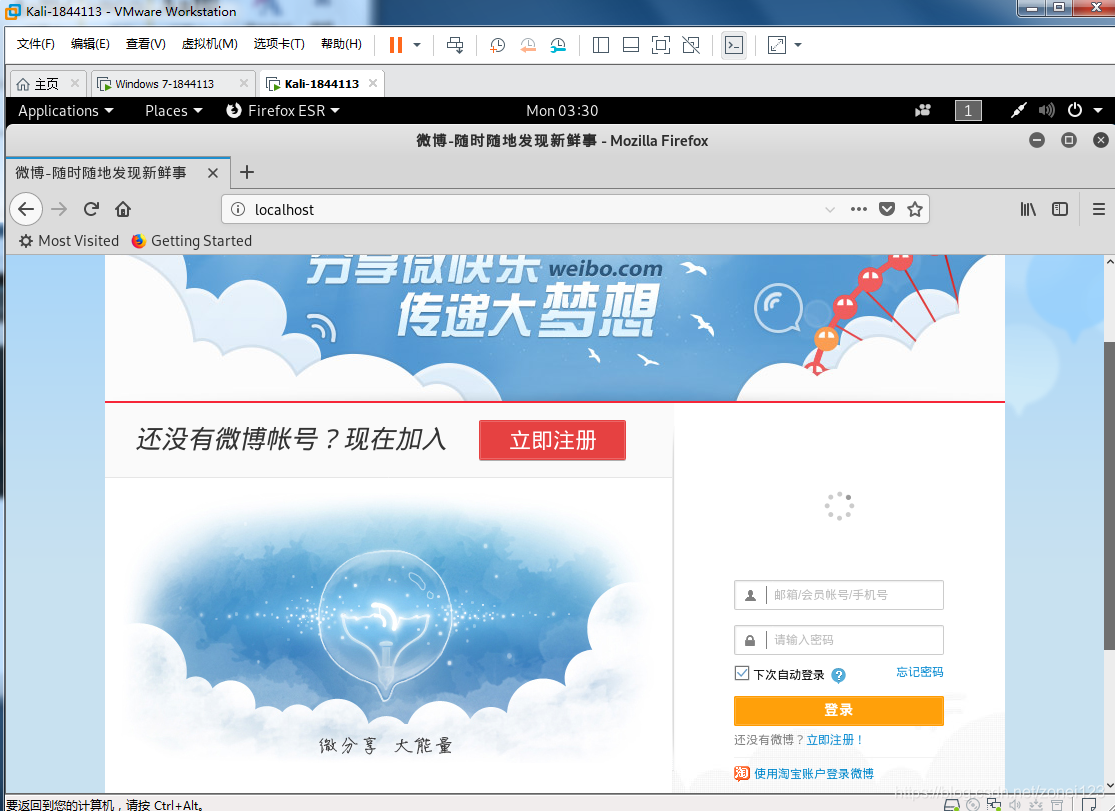Open the Most Visited bookmarks folder
Screen dimensions: 1115x811
[x=69, y=241]
